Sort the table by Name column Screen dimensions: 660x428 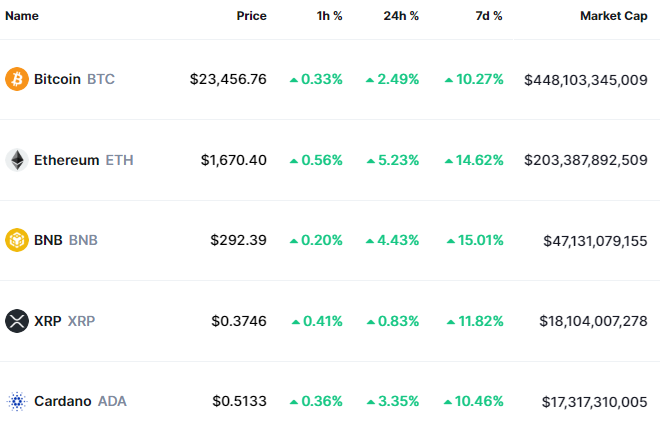22,16
